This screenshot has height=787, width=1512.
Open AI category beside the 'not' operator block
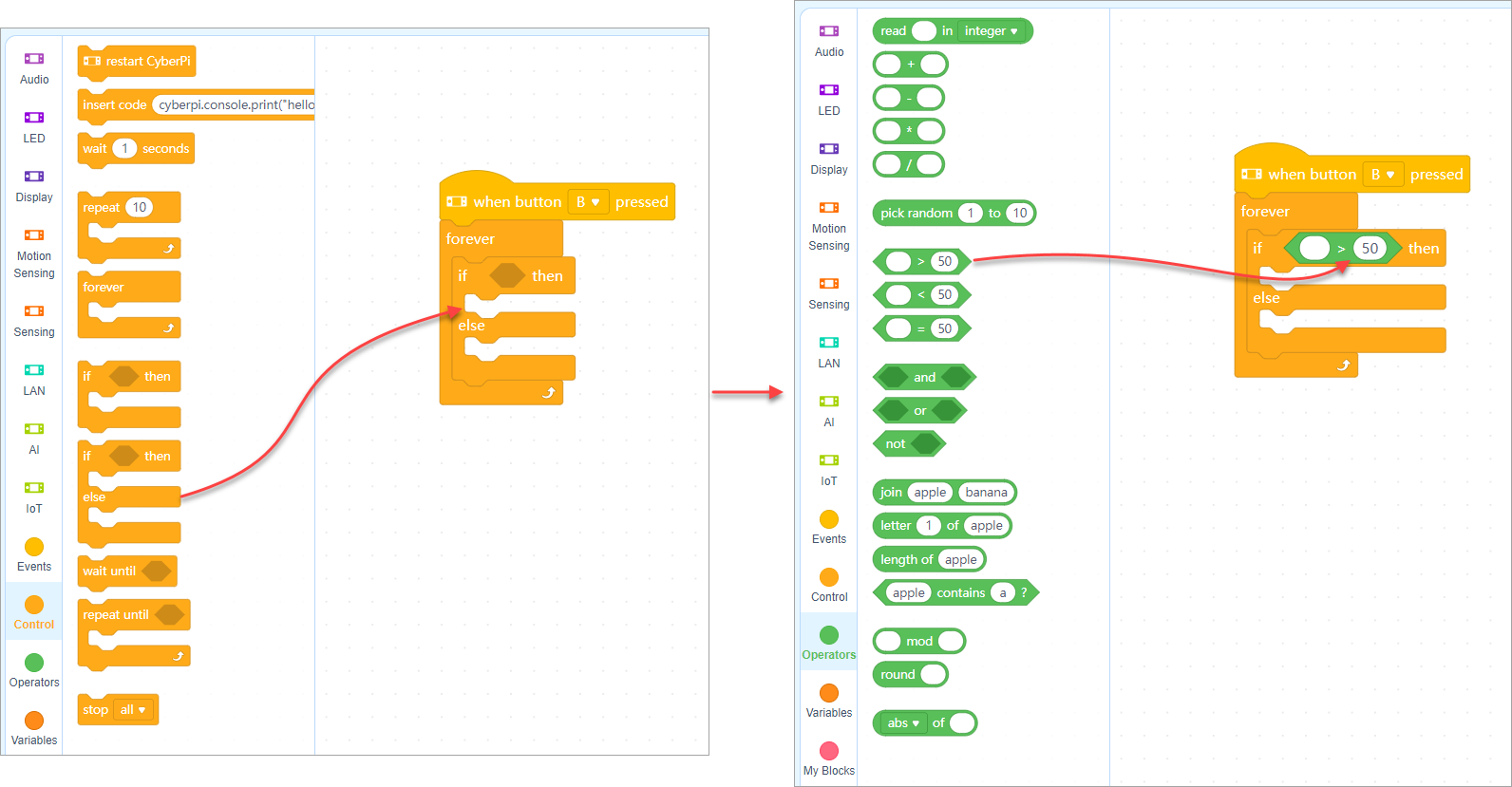point(828,410)
